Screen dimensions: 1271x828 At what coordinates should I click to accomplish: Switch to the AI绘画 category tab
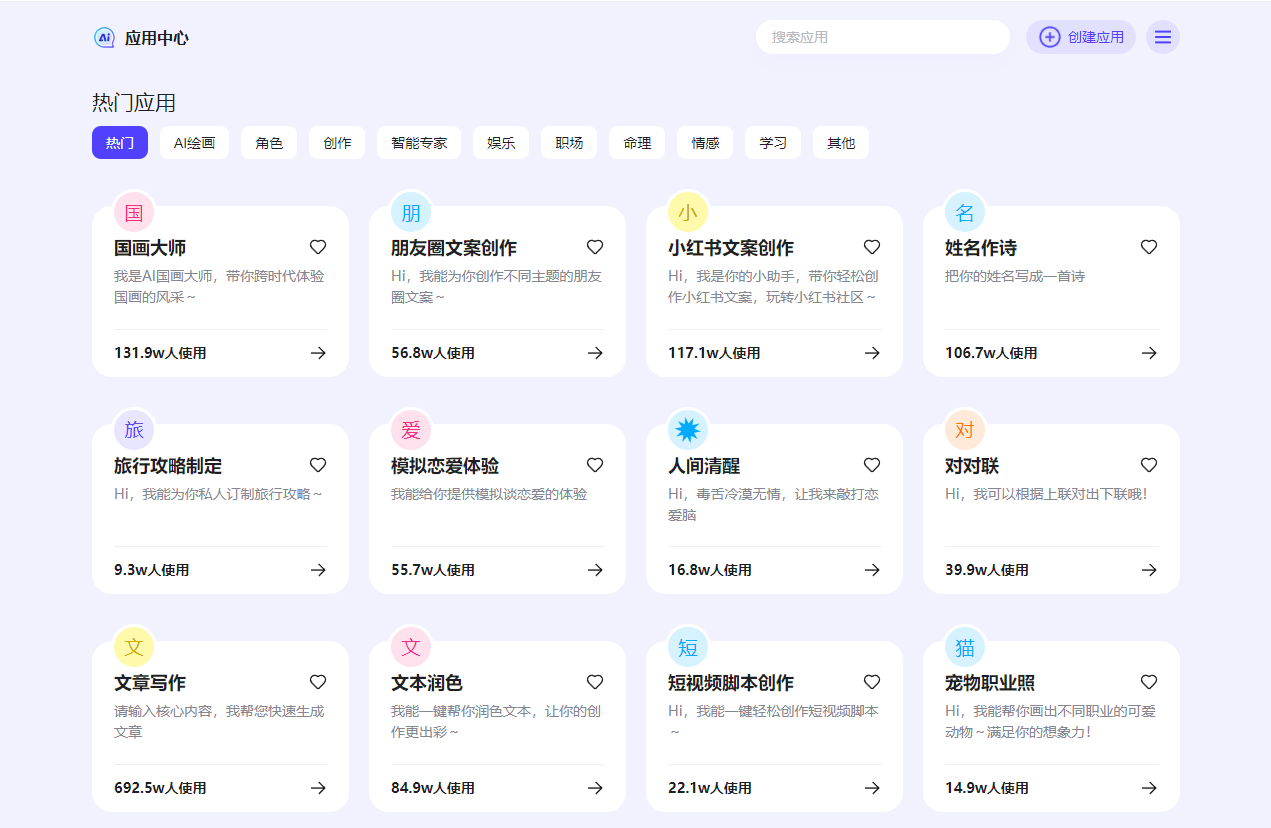coord(194,142)
